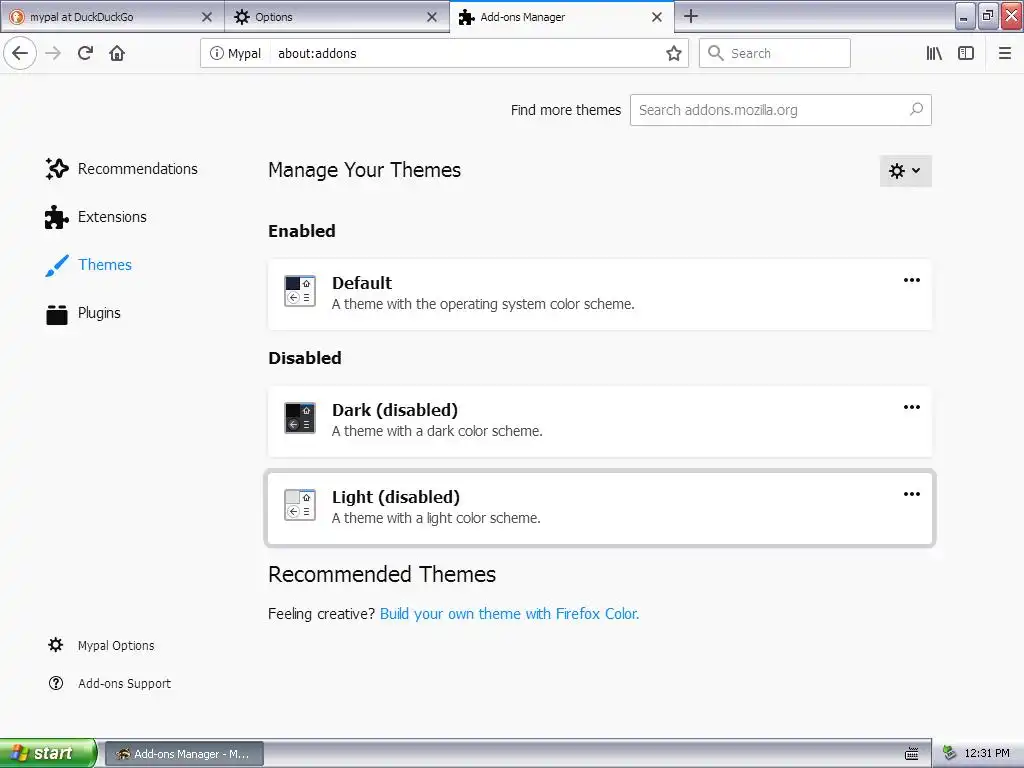Open the Library icon
Viewport: 1024px width, 768px height.
point(934,53)
